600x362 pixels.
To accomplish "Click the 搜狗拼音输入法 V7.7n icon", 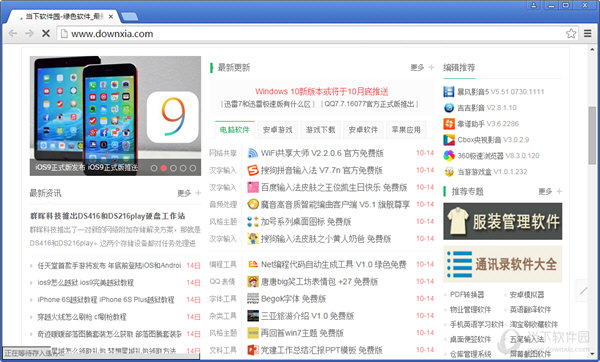I will tap(253, 170).
